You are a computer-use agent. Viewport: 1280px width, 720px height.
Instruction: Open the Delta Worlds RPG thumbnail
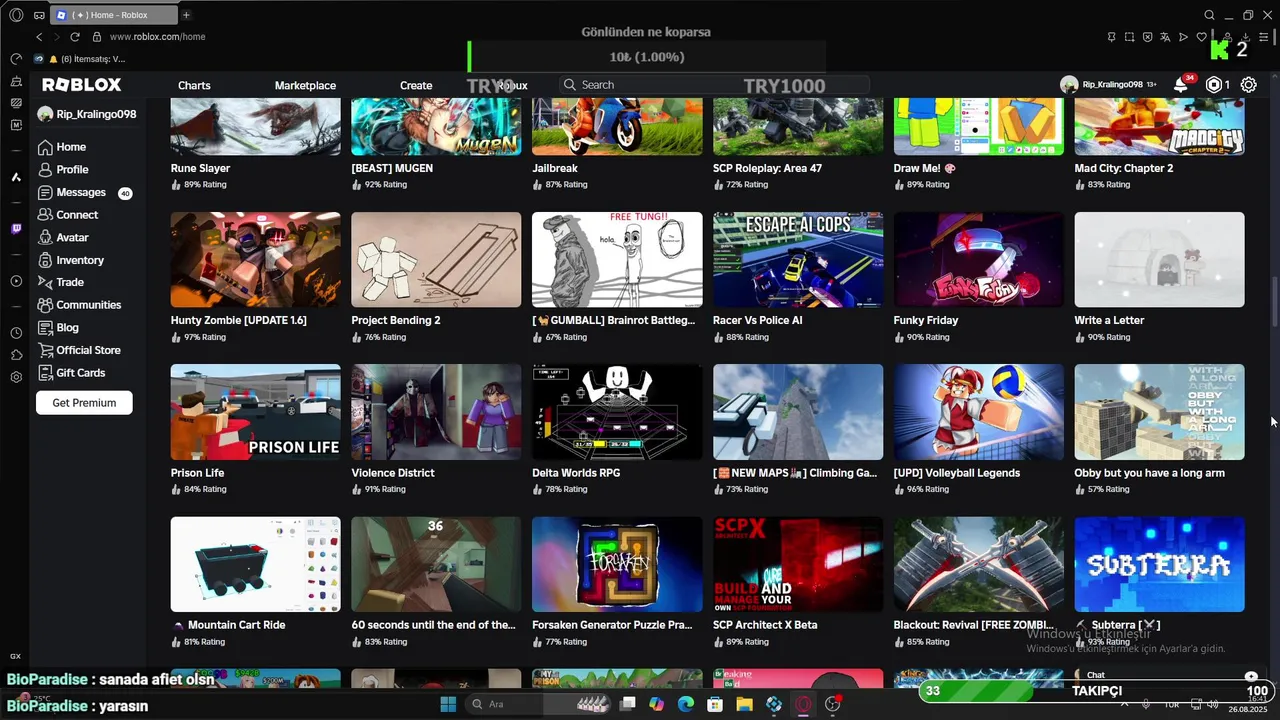(617, 412)
